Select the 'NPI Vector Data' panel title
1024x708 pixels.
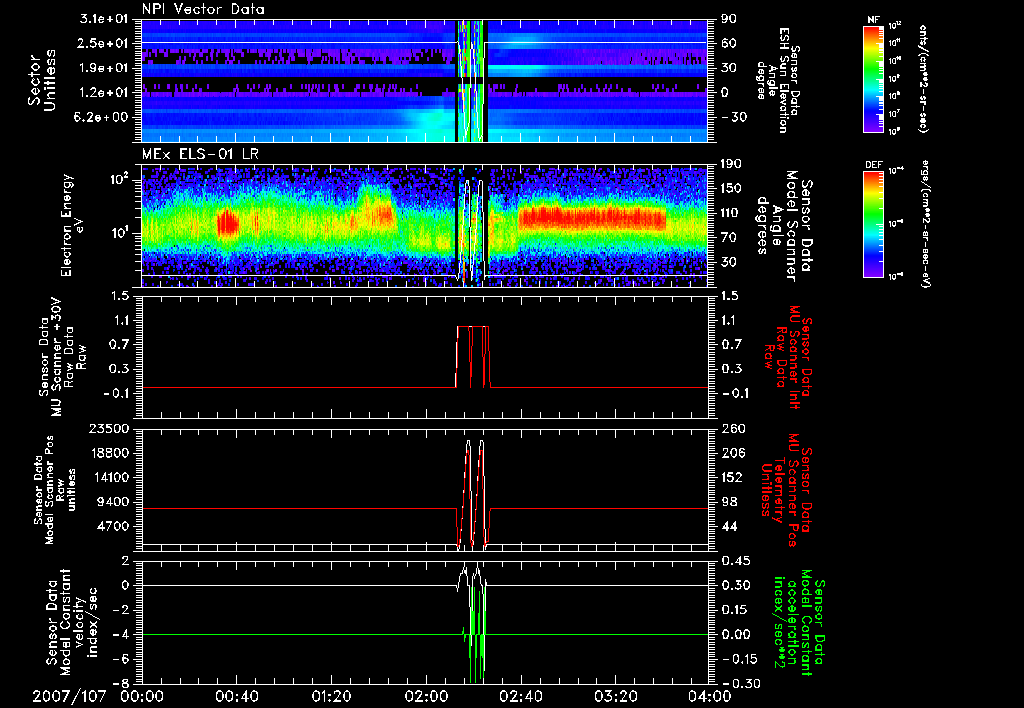pyautogui.click(x=203, y=10)
